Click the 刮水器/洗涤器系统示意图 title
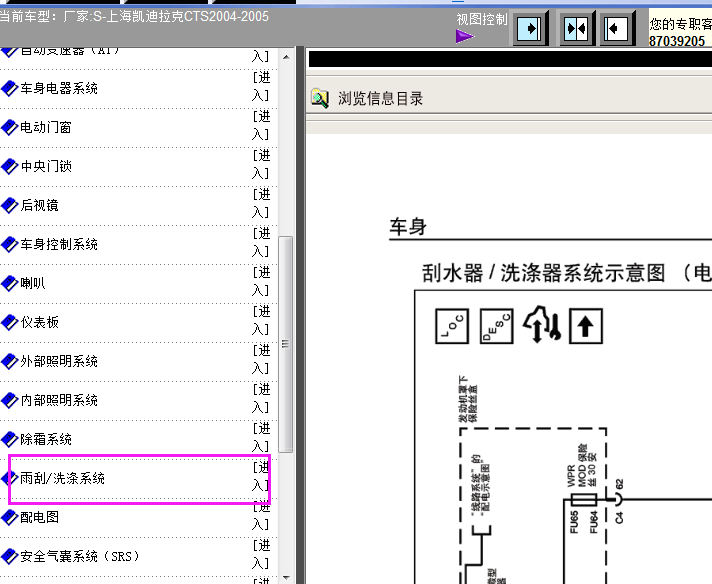712x584 pixels. click(543, 273)
